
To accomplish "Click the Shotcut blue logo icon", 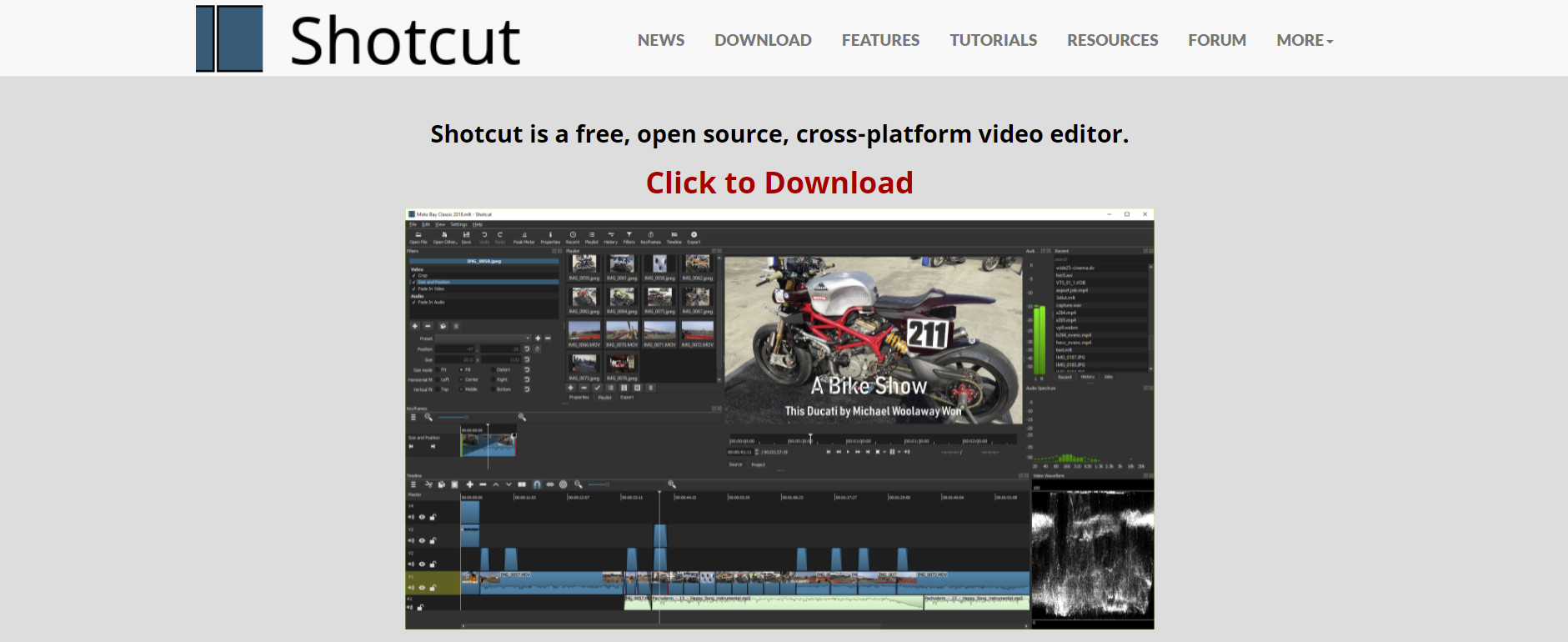I will 229,38.
